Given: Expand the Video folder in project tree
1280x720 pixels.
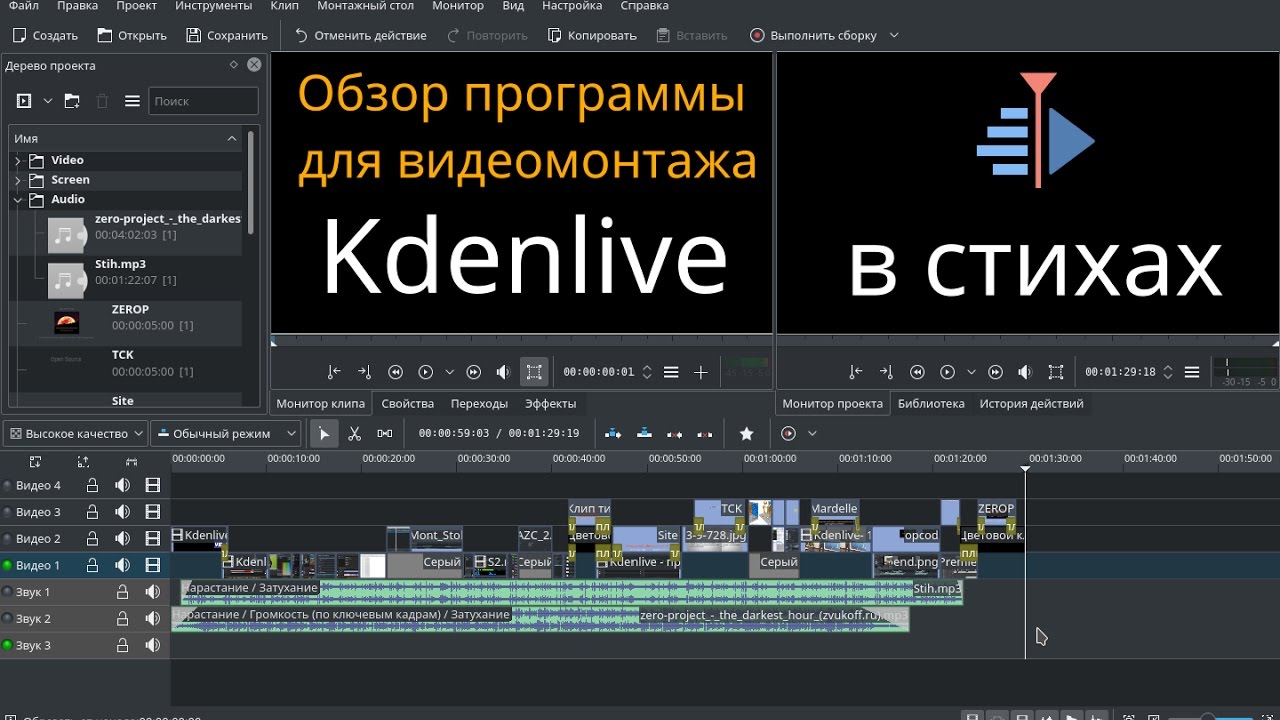Looking at the screenshot, I should (x=17, y=160).
